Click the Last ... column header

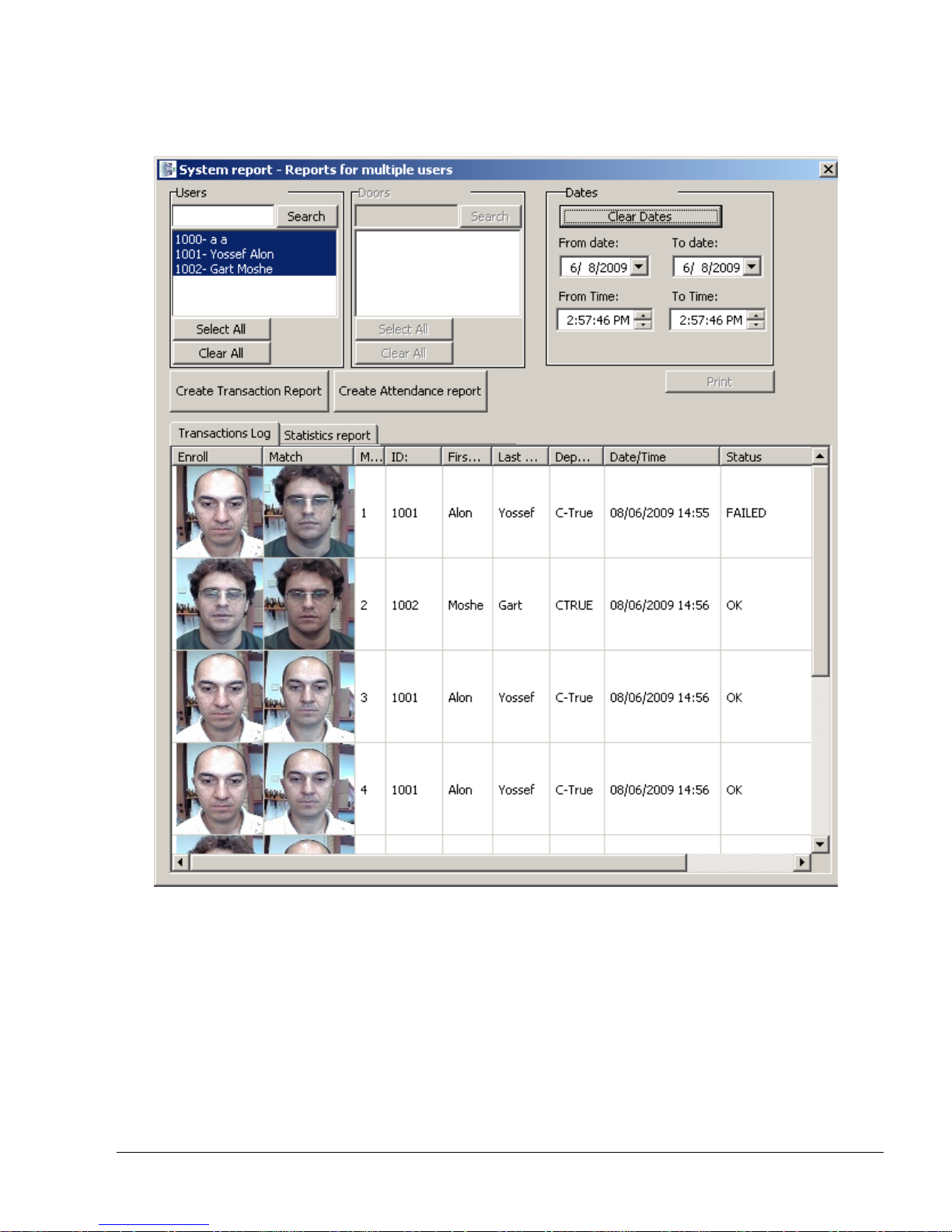coord(521,456)
